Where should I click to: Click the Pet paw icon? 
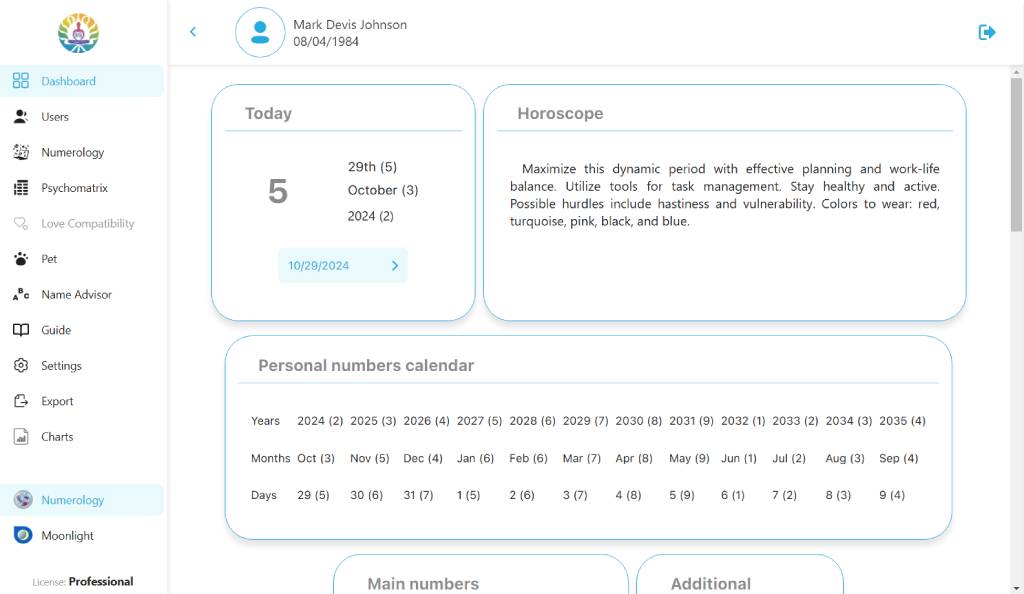pyautogui.click(x=21, y=259)
